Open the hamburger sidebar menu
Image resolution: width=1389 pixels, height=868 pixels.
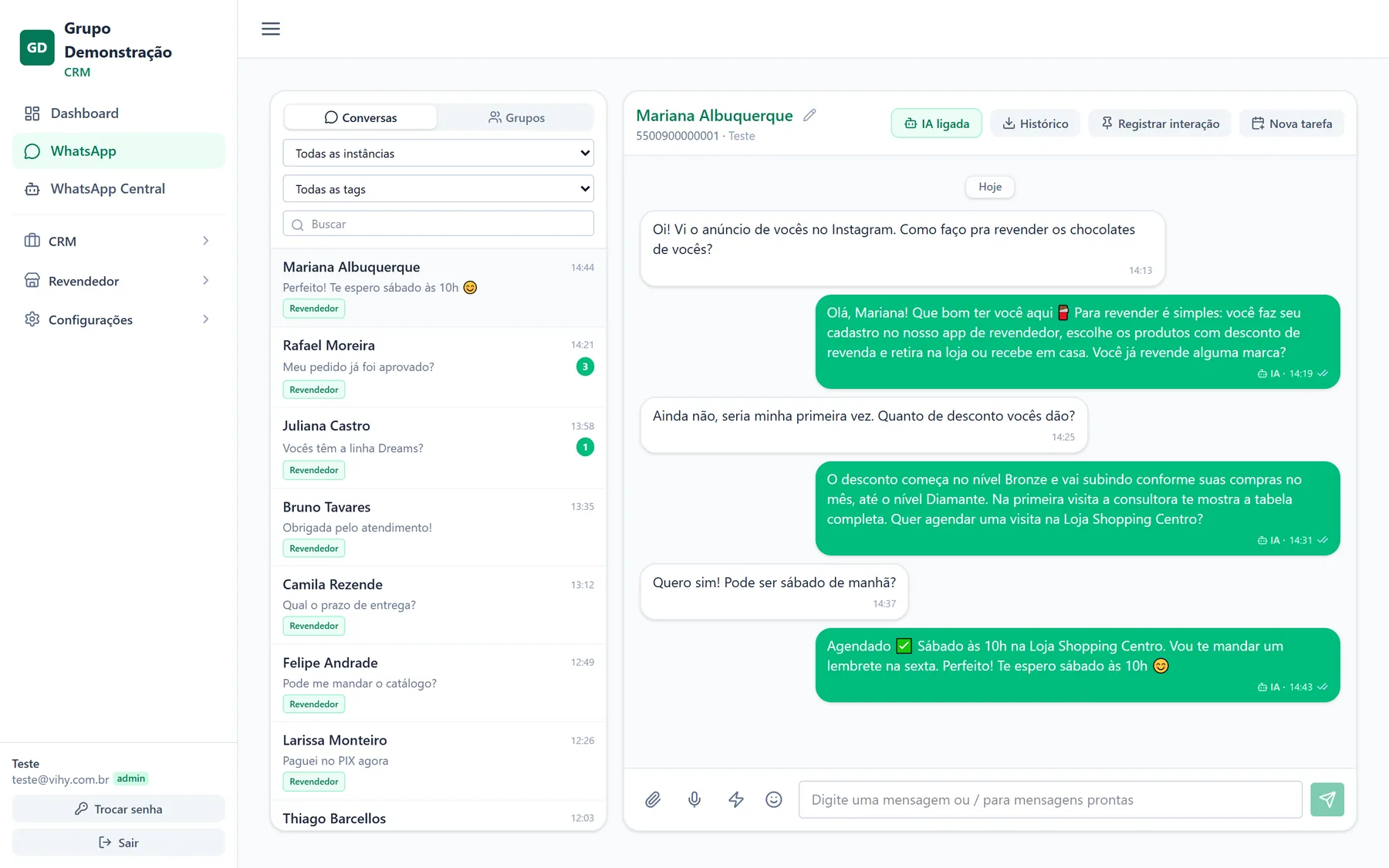271,29
